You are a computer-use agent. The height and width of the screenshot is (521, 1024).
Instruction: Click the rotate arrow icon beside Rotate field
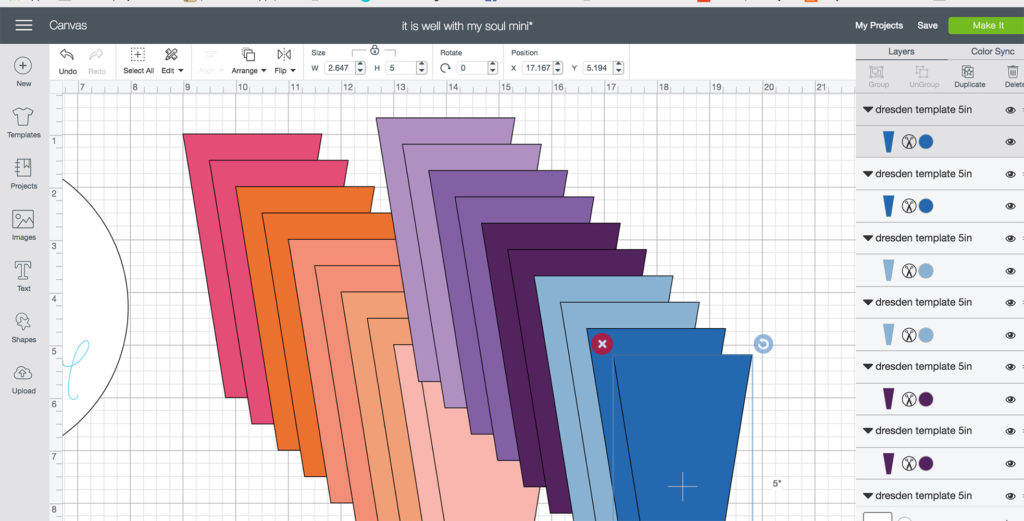pyautogui.click(x=445, y=68)
